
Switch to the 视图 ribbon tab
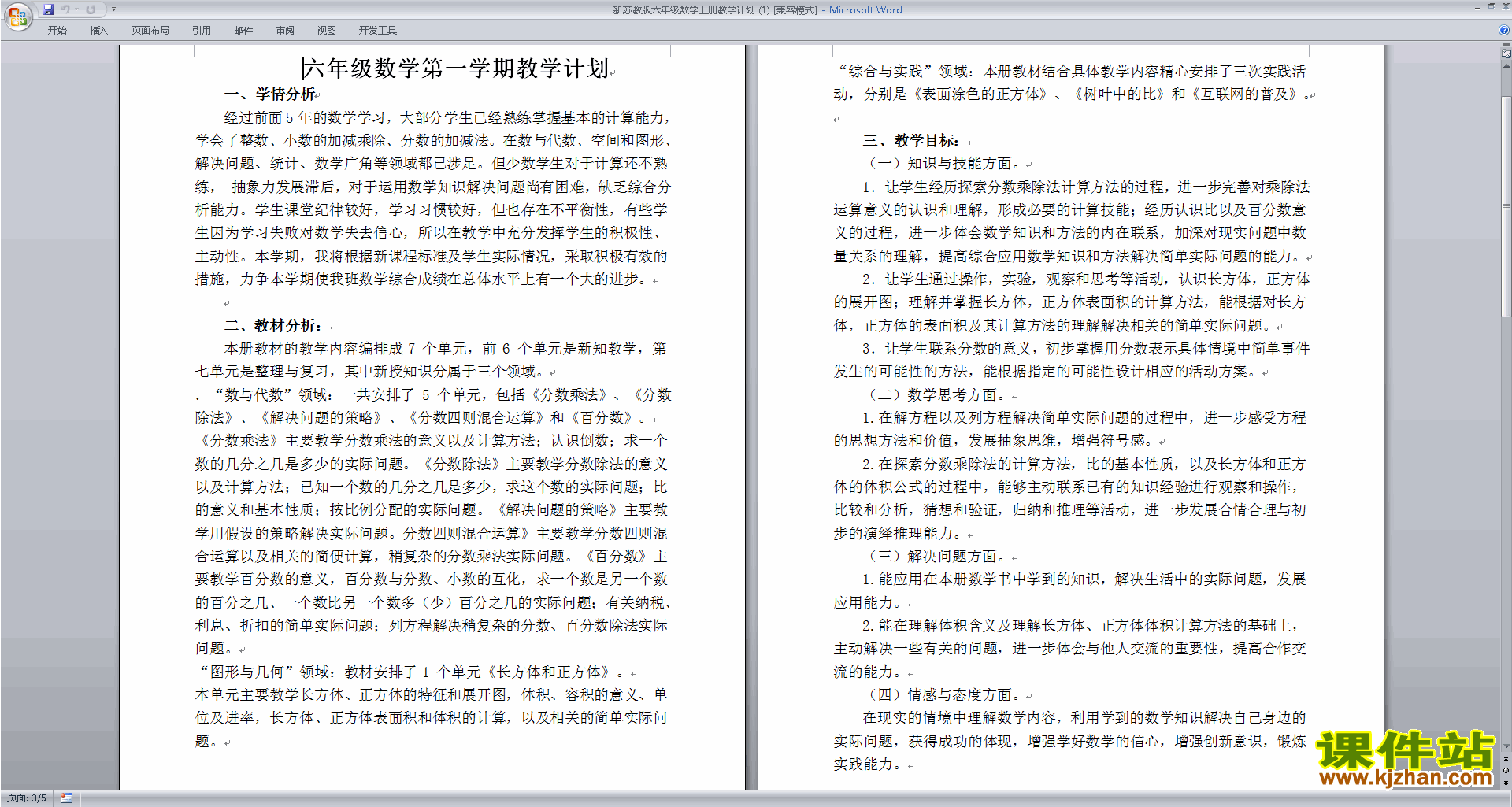coord(327,30)
